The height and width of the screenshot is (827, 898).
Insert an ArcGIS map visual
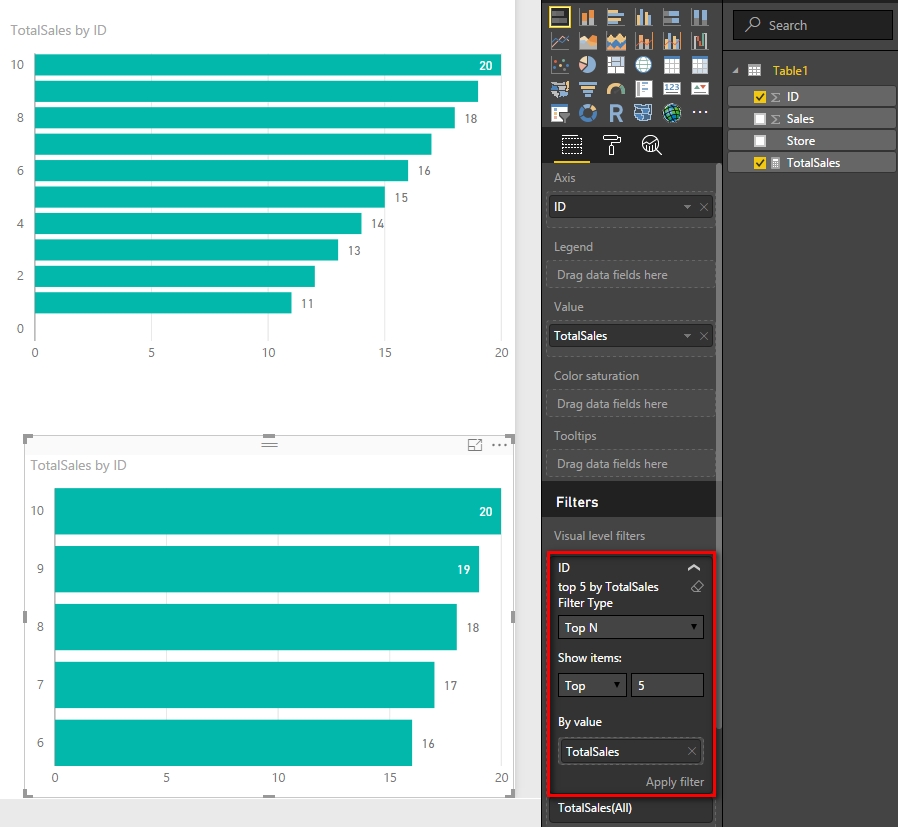pos(672,113)
